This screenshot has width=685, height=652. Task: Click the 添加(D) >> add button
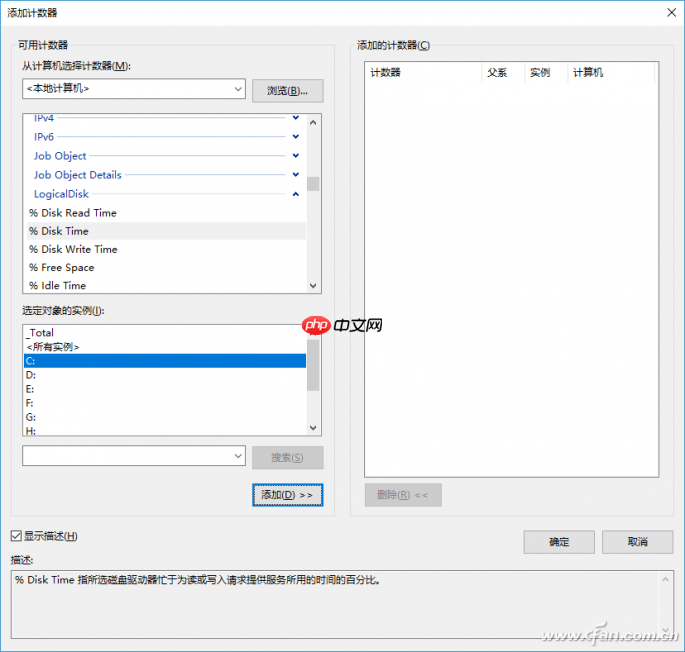pos(287,495)
